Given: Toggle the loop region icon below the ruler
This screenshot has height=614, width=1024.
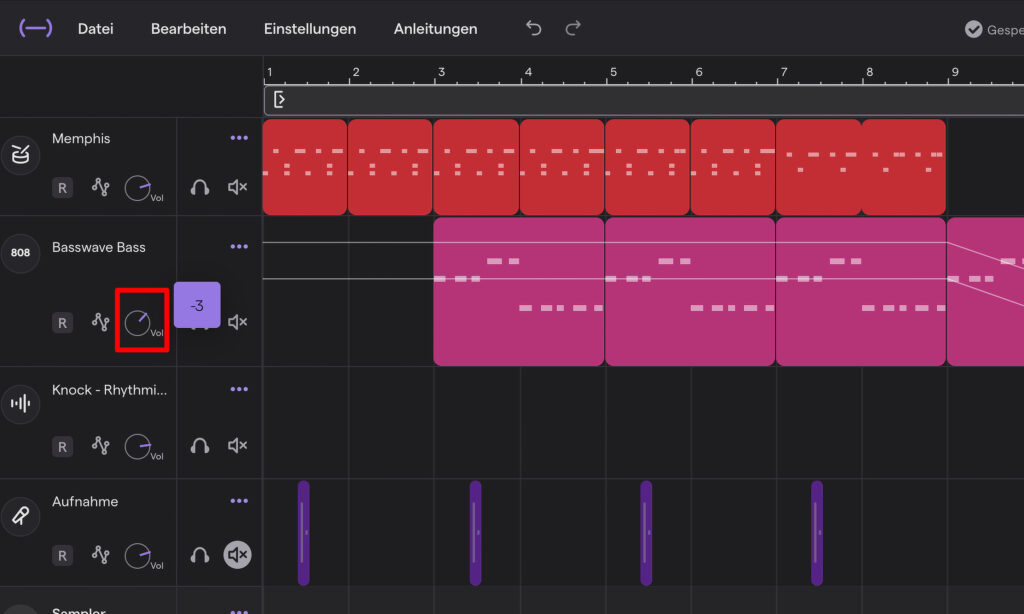Looking at the screenshot, I should pos(279,100).
